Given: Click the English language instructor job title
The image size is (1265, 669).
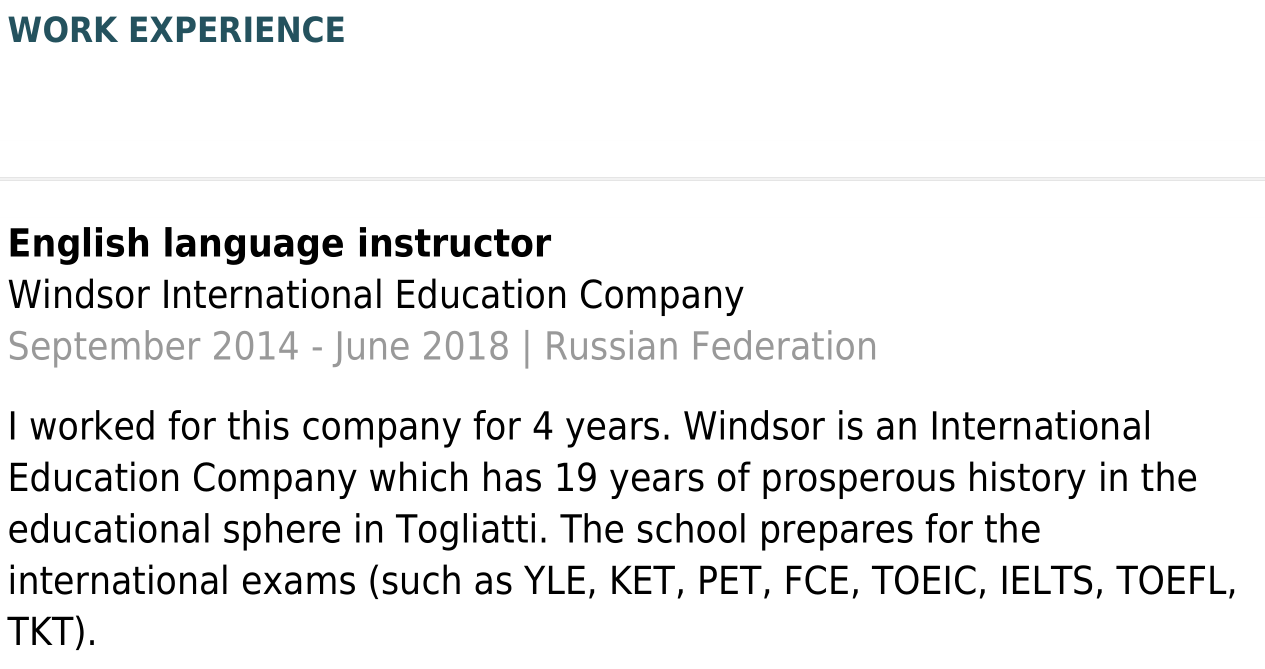Looking at the screenshot, I should tap(279, 244).
